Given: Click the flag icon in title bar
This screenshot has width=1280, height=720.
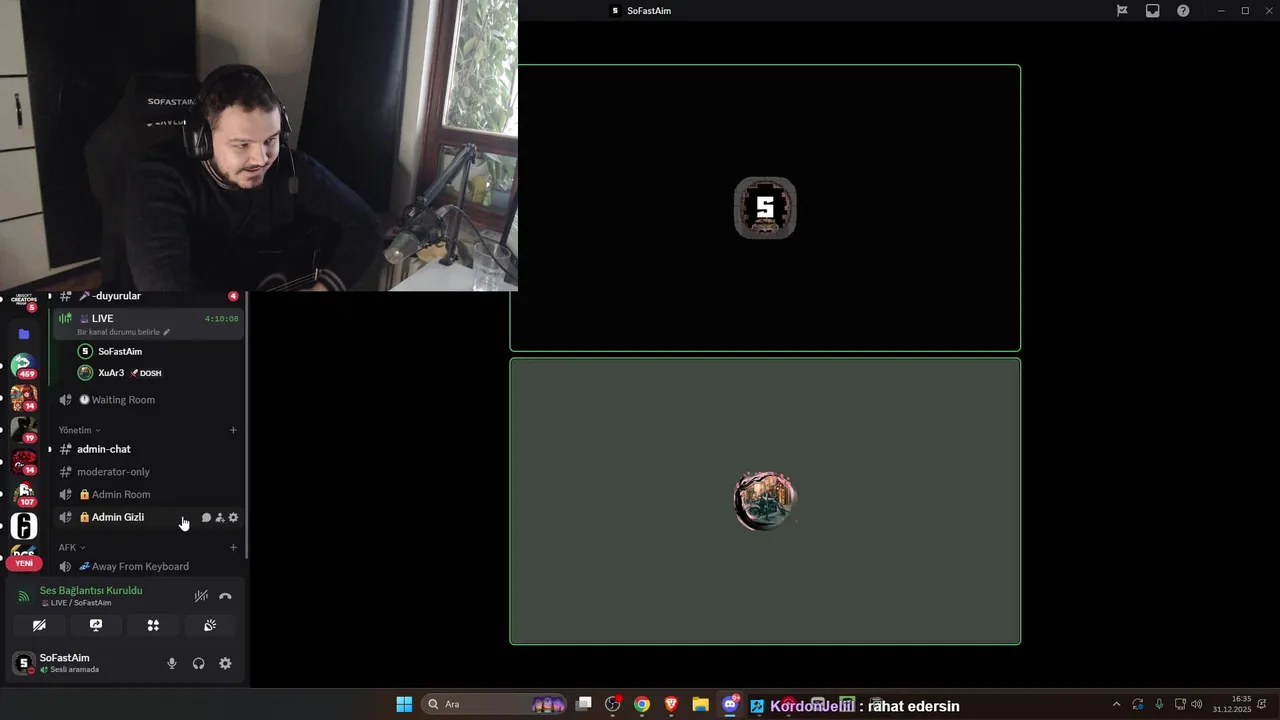Looking at the screenshot, I should coord(1122,11).
